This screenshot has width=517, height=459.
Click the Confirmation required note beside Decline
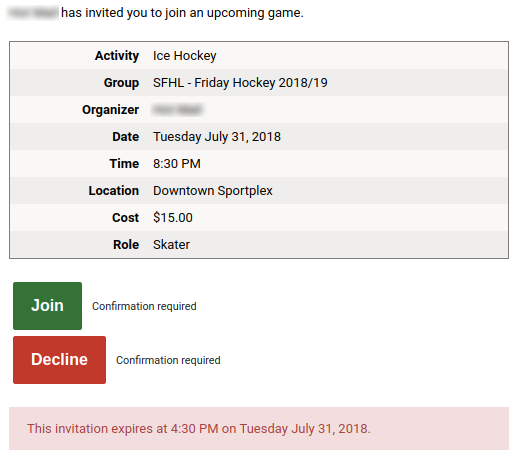click(168, 360)
